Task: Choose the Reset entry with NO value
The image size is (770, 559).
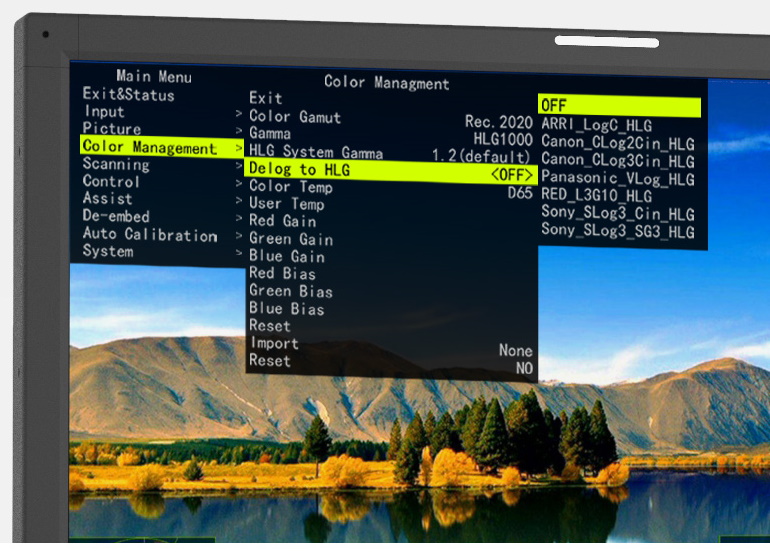Action: [270, 361]
